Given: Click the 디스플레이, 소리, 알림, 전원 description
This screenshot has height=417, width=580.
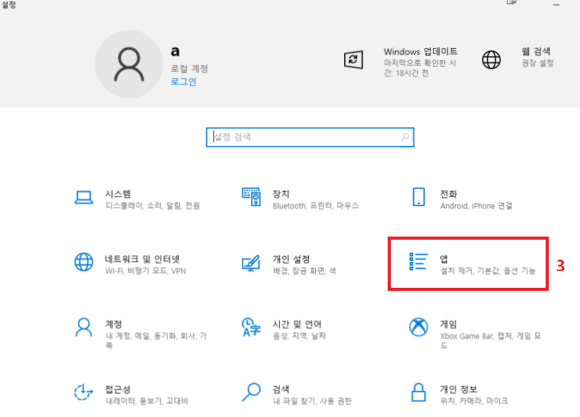Looking at the screenshot, I should pos(153,206).
